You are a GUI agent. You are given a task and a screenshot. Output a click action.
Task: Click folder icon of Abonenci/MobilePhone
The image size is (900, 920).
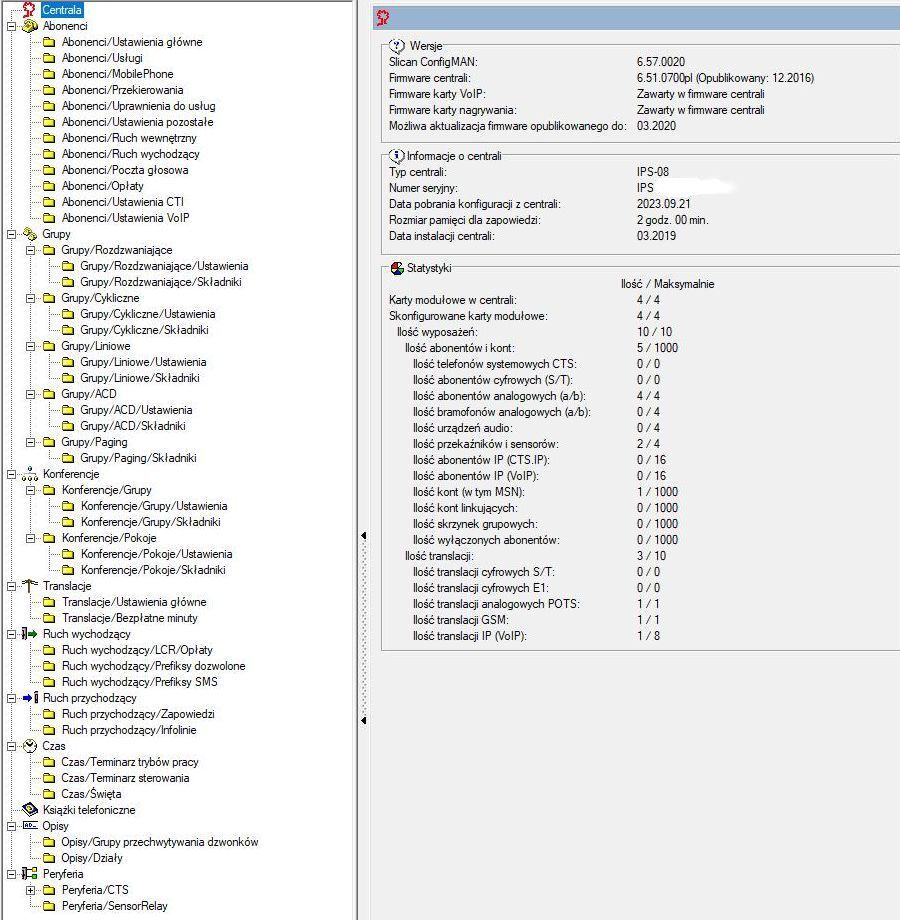click(49, 74)
